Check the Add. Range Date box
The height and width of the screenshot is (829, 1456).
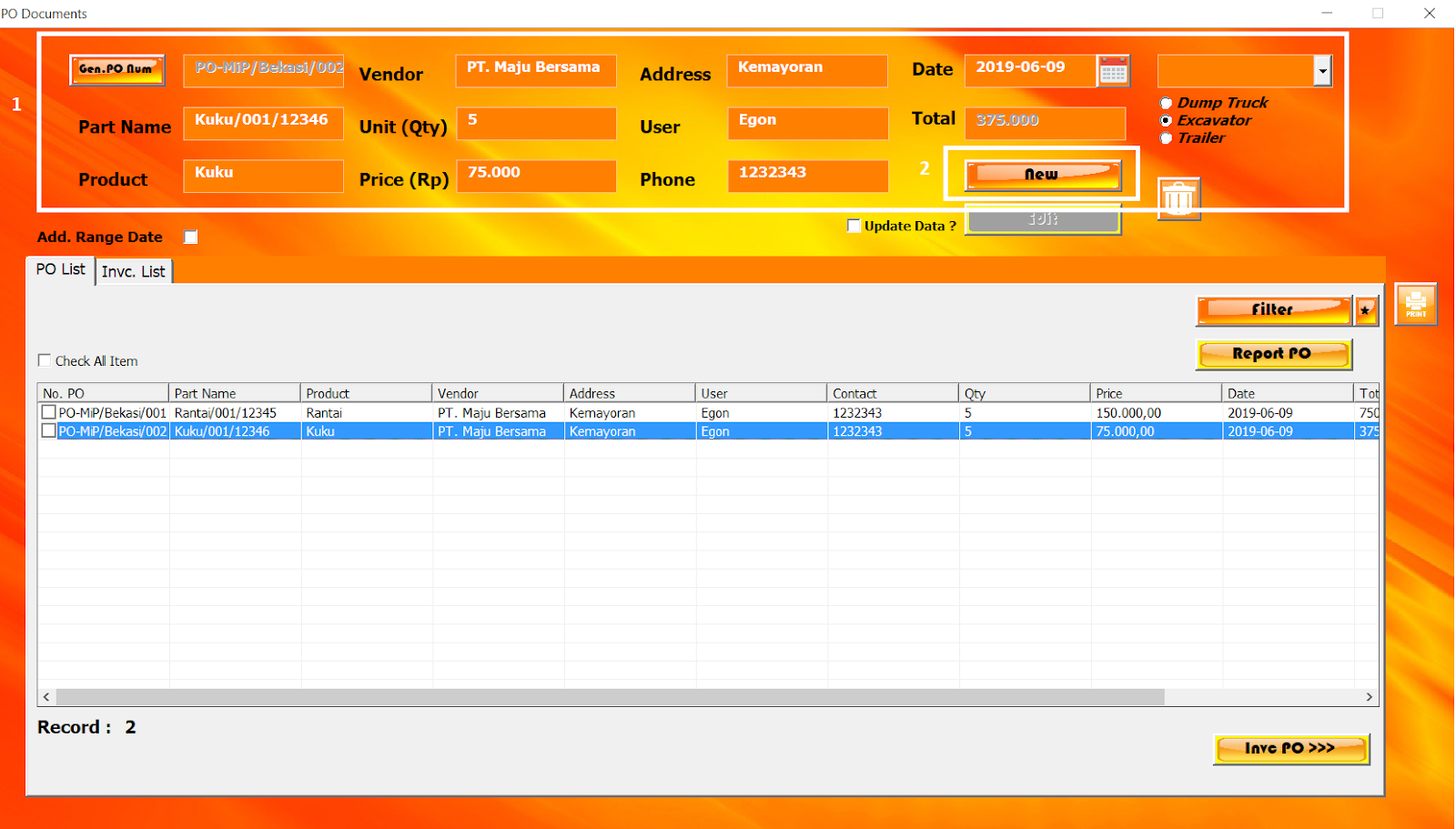[x=190, y=237]
